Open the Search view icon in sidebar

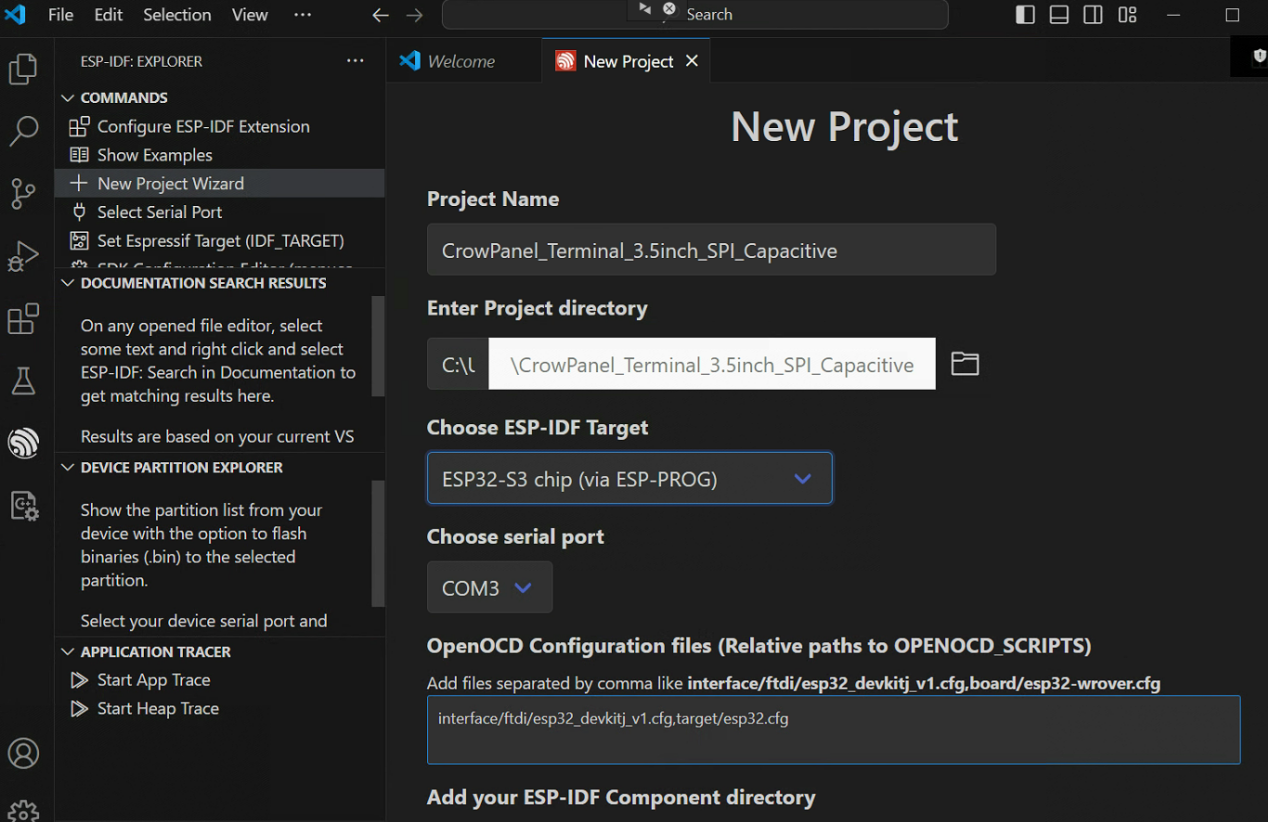click(23, 131)
